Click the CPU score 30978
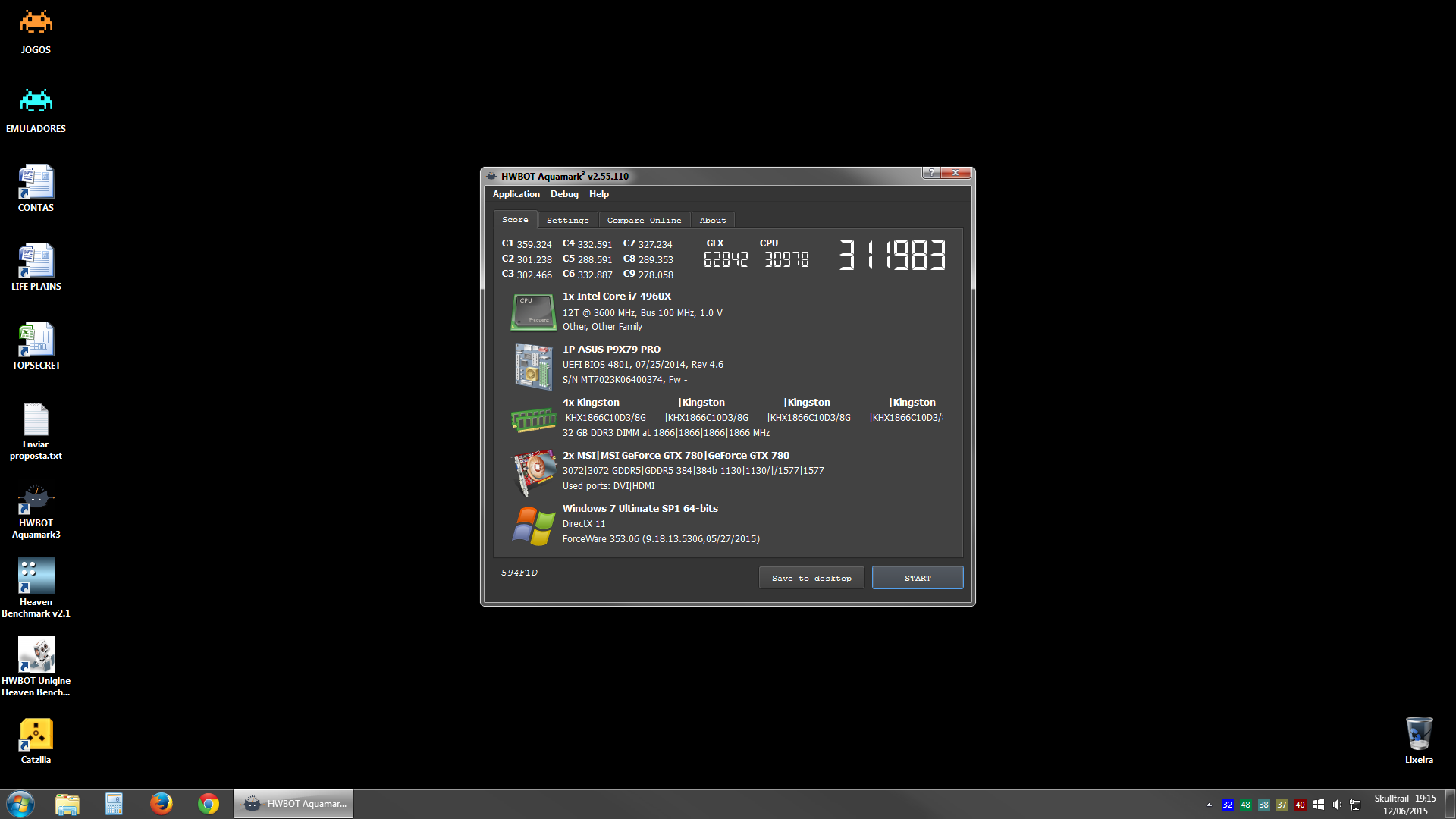 coord(786,260)
